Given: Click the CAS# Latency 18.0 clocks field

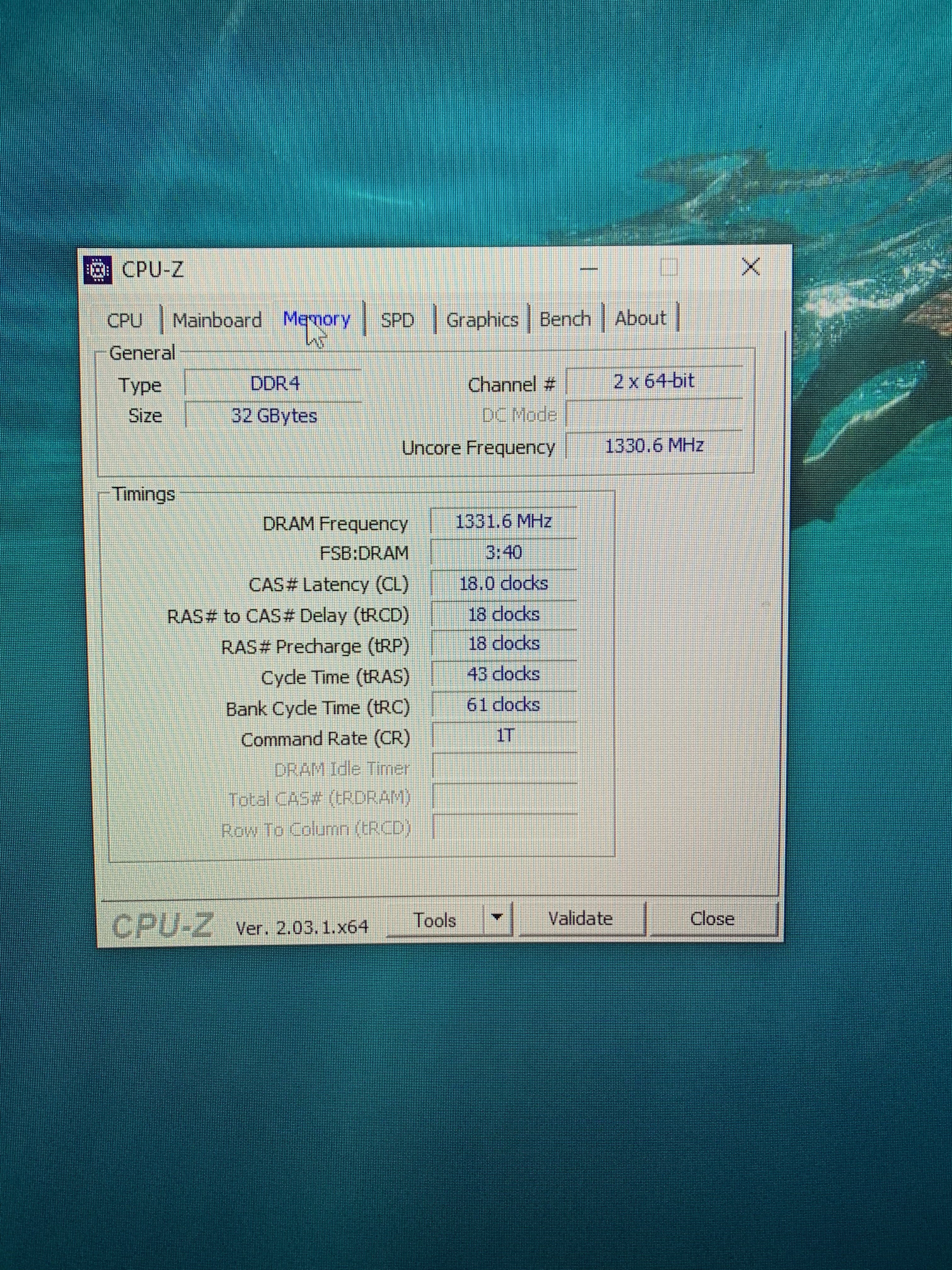Looking at the screenshot, I should tap(503, 584).
